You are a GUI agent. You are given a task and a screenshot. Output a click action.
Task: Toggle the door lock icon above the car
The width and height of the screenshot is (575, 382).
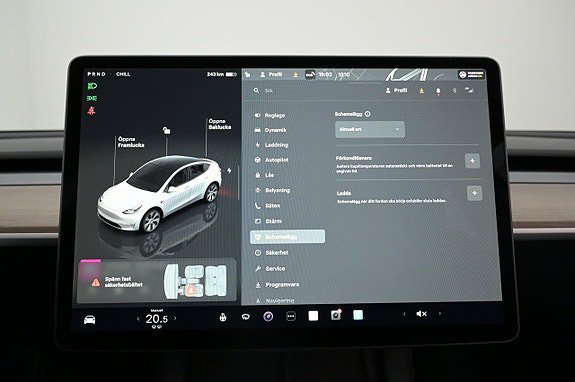(x=166, y=130)
